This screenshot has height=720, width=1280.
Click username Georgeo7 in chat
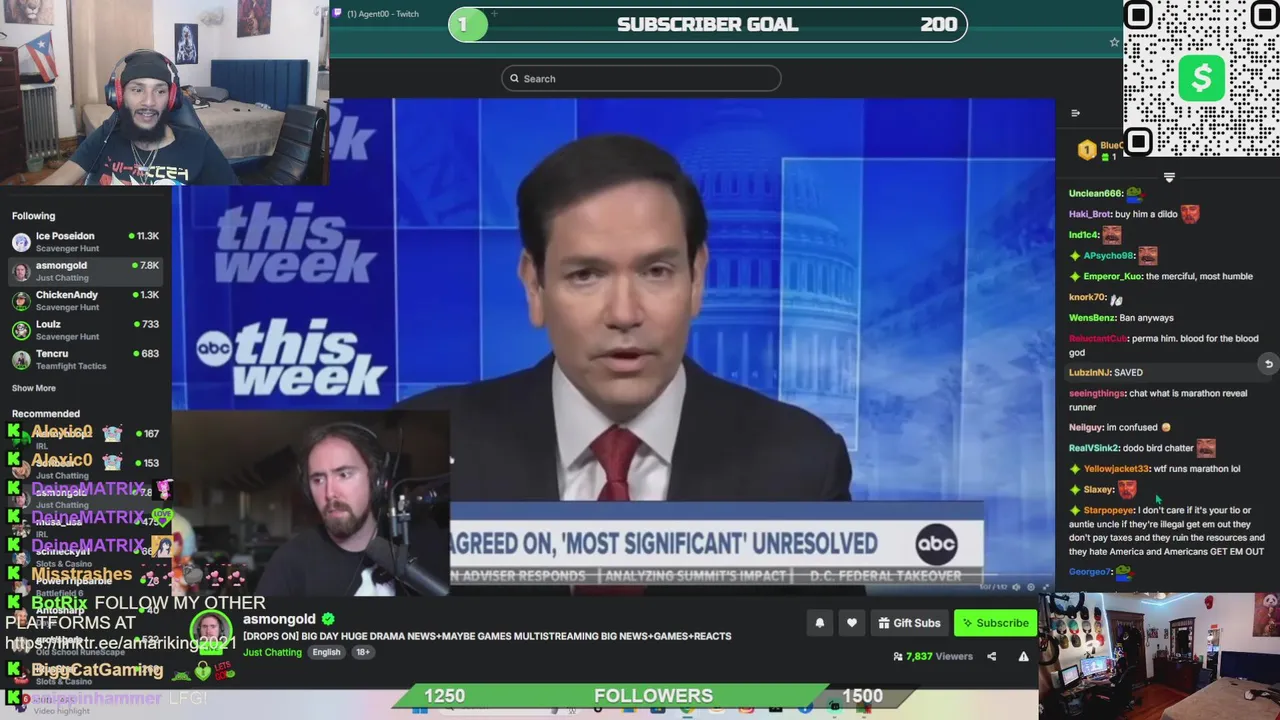[x=1090, y=572]
